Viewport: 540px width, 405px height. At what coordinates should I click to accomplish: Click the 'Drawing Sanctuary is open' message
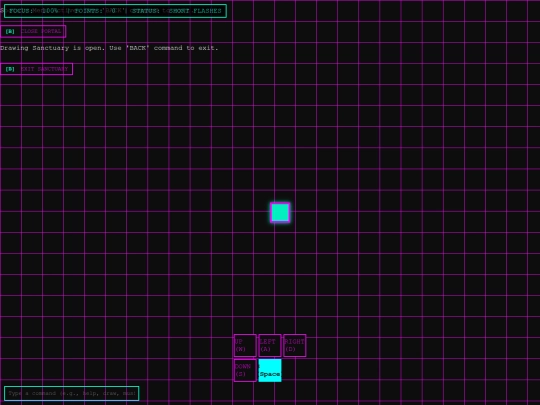click(x=109, y=48)
